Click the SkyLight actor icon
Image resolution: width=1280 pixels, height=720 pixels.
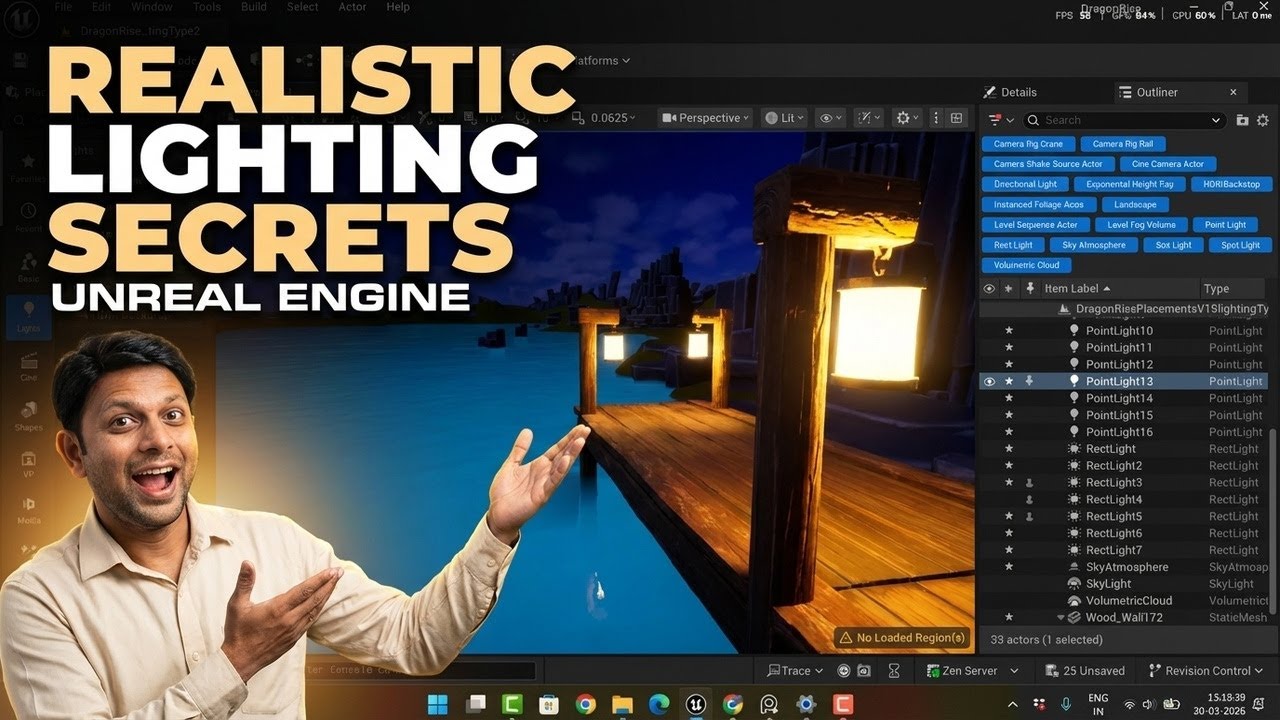pyautogui.click(x=1074, y=584)
